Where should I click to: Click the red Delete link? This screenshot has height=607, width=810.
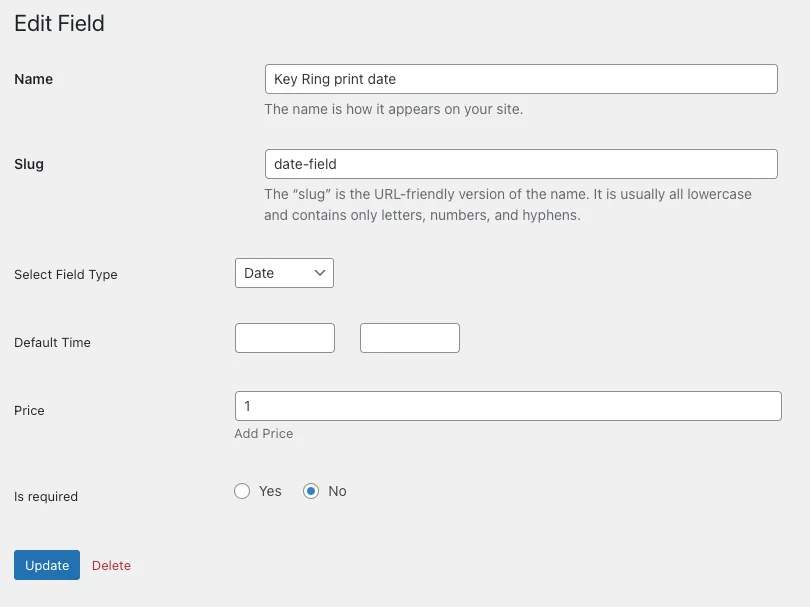coord(111,565)
